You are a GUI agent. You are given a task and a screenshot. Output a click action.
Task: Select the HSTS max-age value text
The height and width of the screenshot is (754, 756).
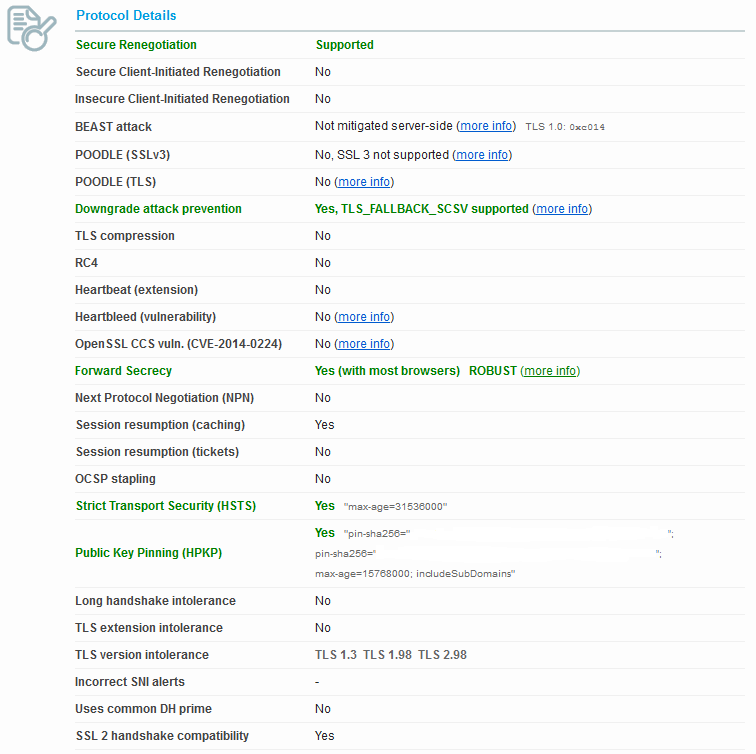point(395,507)
